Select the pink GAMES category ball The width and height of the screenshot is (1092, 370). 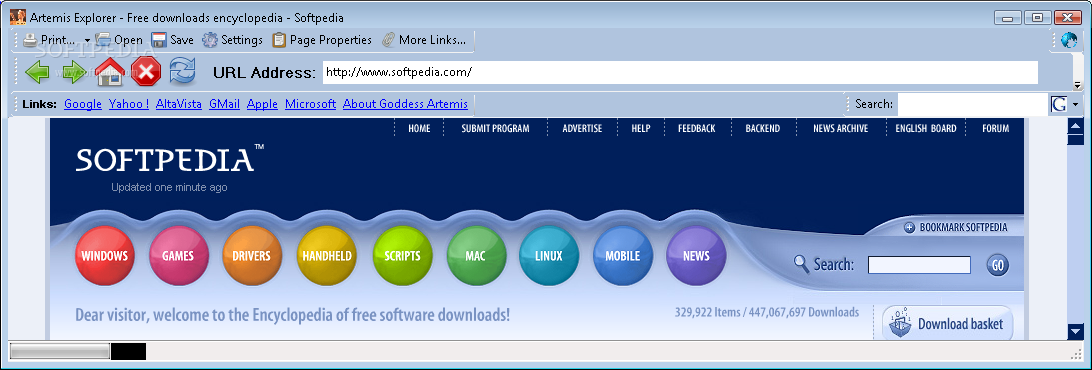[x=178, y=256]
